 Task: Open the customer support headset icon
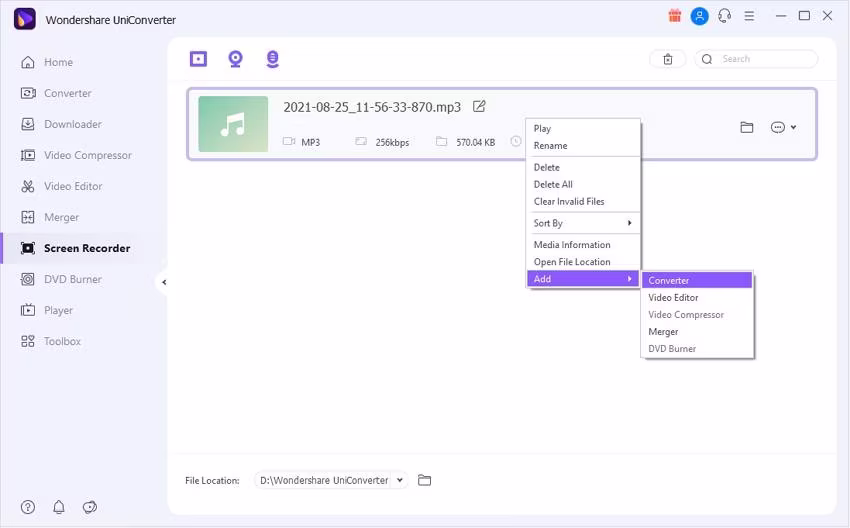pos(725,16)
